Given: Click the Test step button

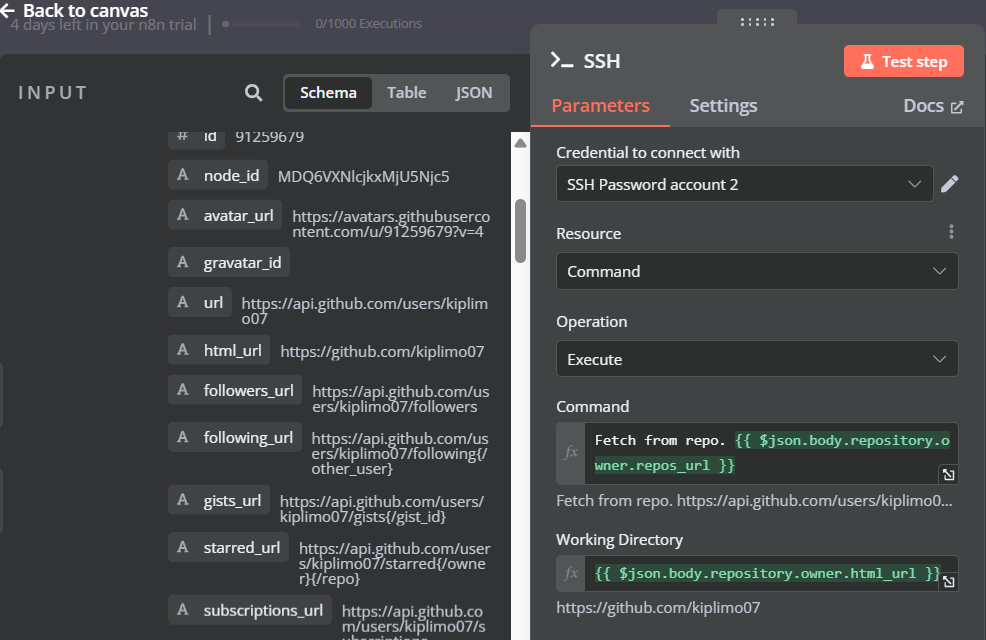Looking at the screenshot, I should click(903, 61).
